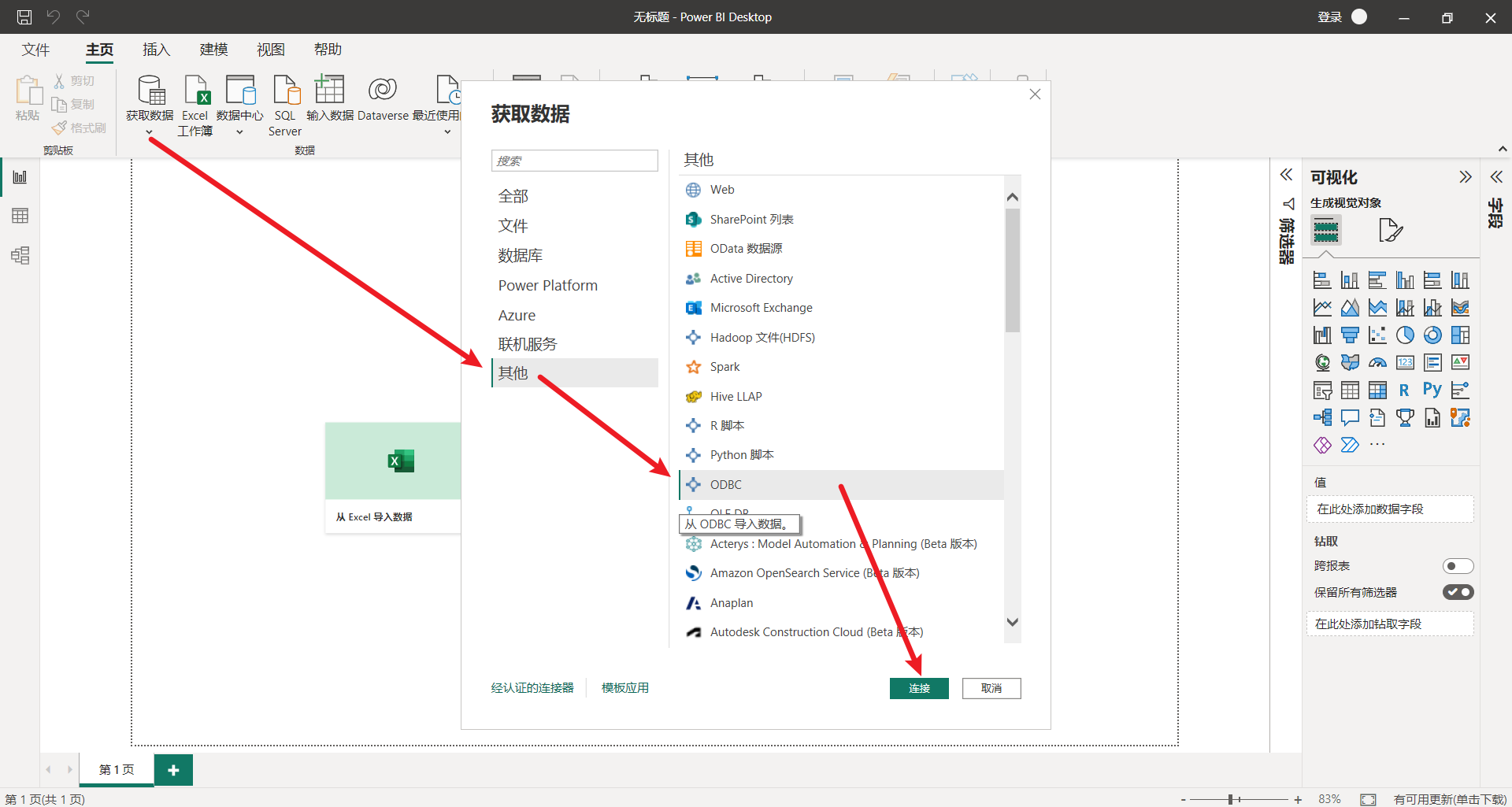Open the View (视图) ribbon tab

click(271, 50)
